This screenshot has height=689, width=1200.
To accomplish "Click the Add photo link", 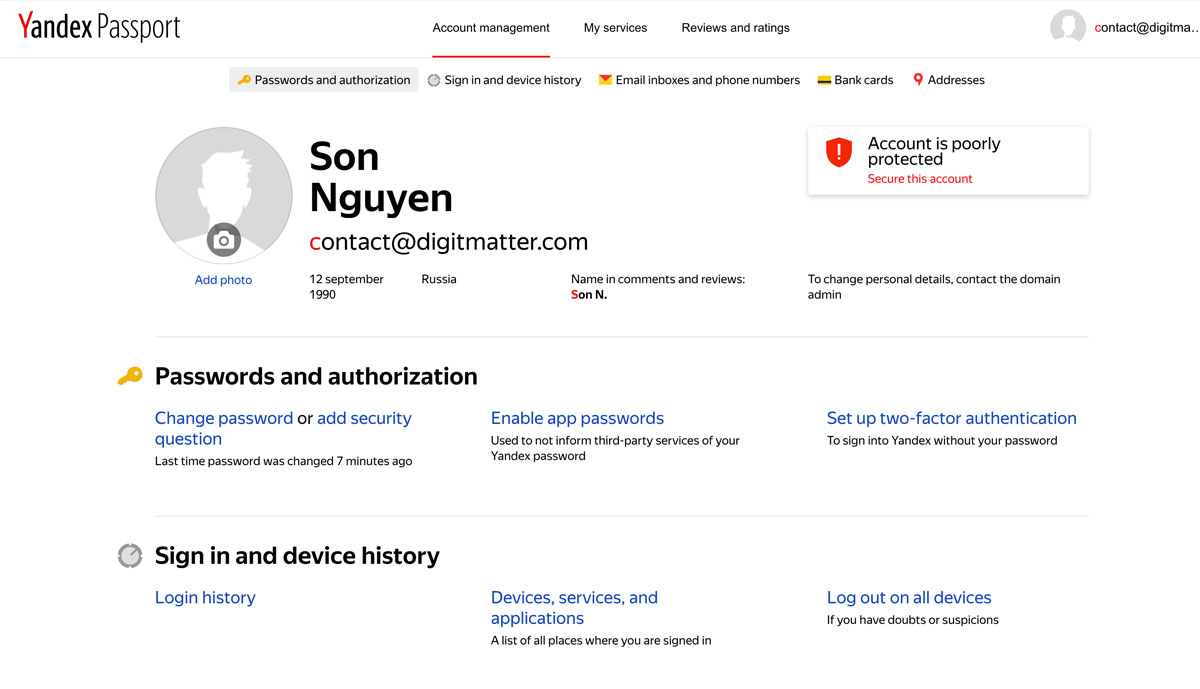I will click(x=224, y=280).
